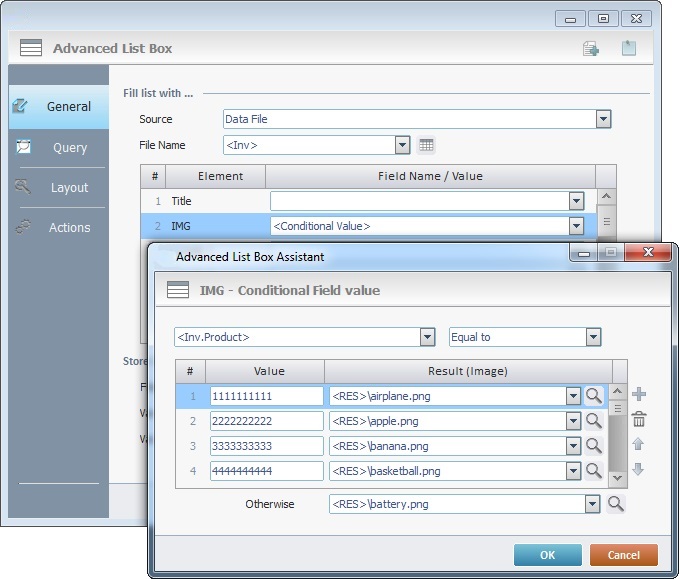Click the export icon in Advanced List Box header
The width and height of the screenshot is (679, 579).
(591, 48)
